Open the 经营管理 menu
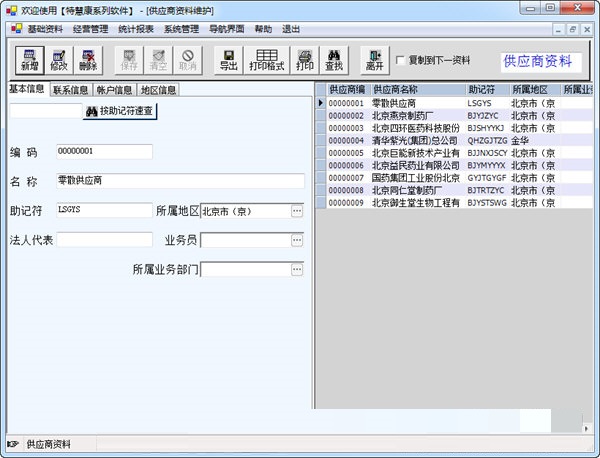 pyautogui.click(x=91, y=29)
